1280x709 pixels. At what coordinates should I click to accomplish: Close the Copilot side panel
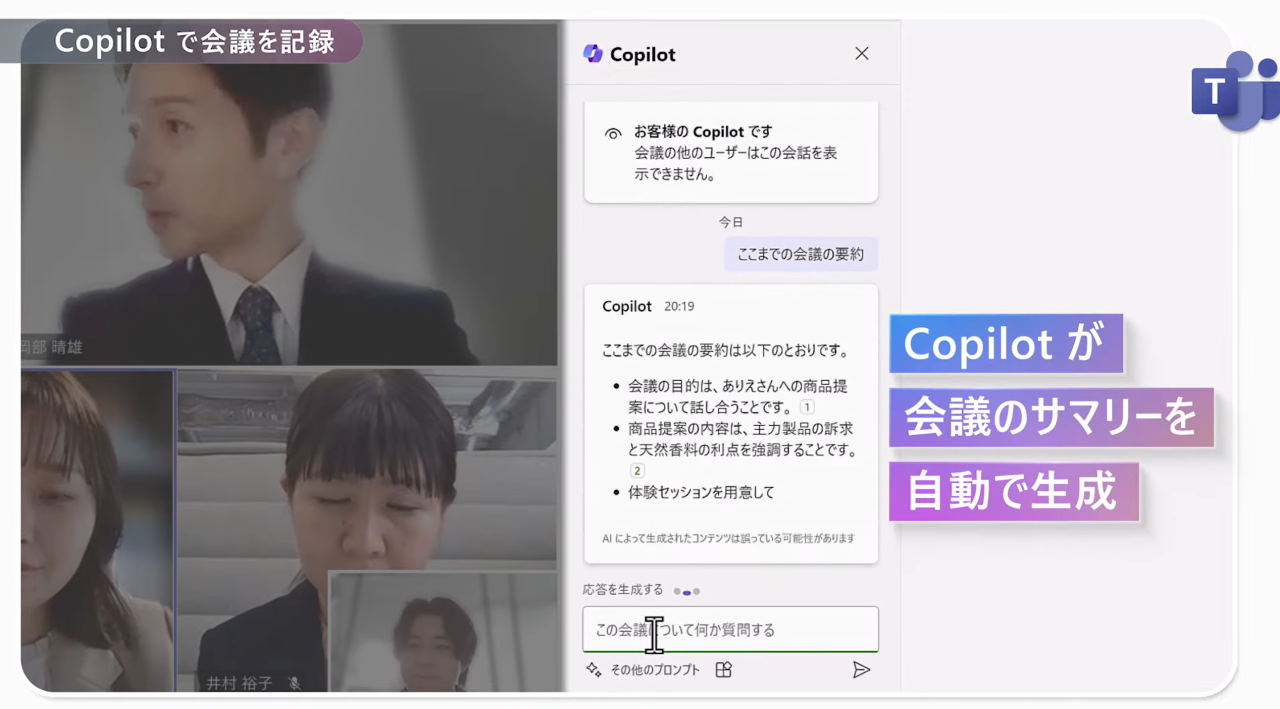pyautogui.click(x=862, y=54)
